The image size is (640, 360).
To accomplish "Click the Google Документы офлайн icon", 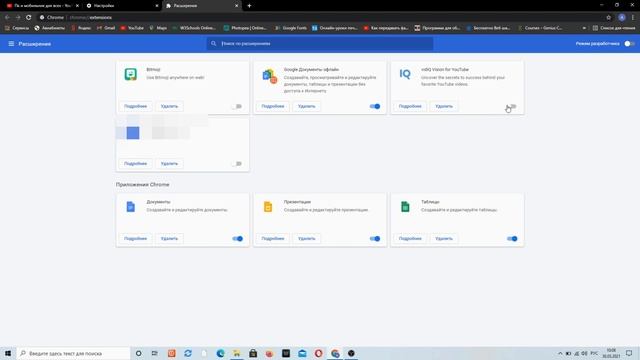I will 269,76.
